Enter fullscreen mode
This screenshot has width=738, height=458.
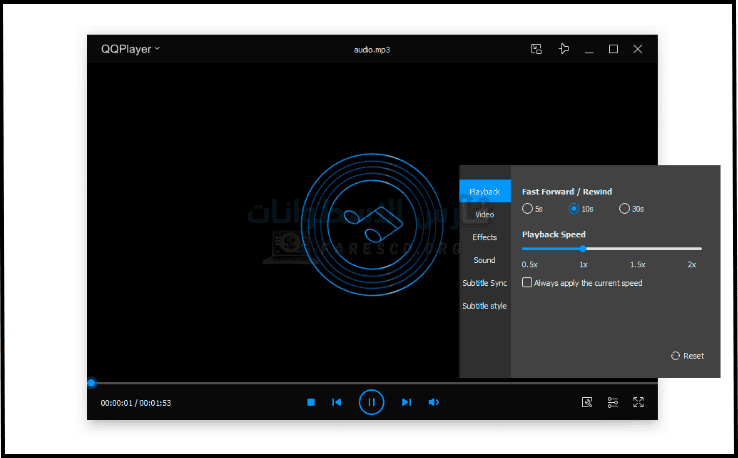point(638,402)
